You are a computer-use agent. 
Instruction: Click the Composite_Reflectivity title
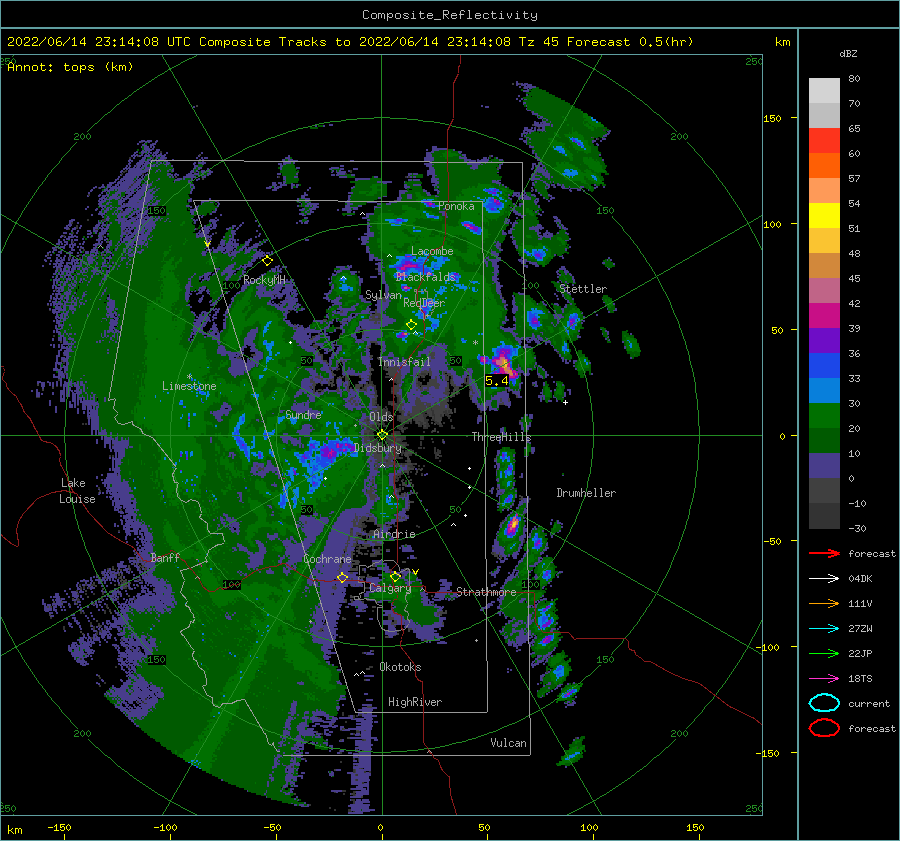tap(449, 15)
